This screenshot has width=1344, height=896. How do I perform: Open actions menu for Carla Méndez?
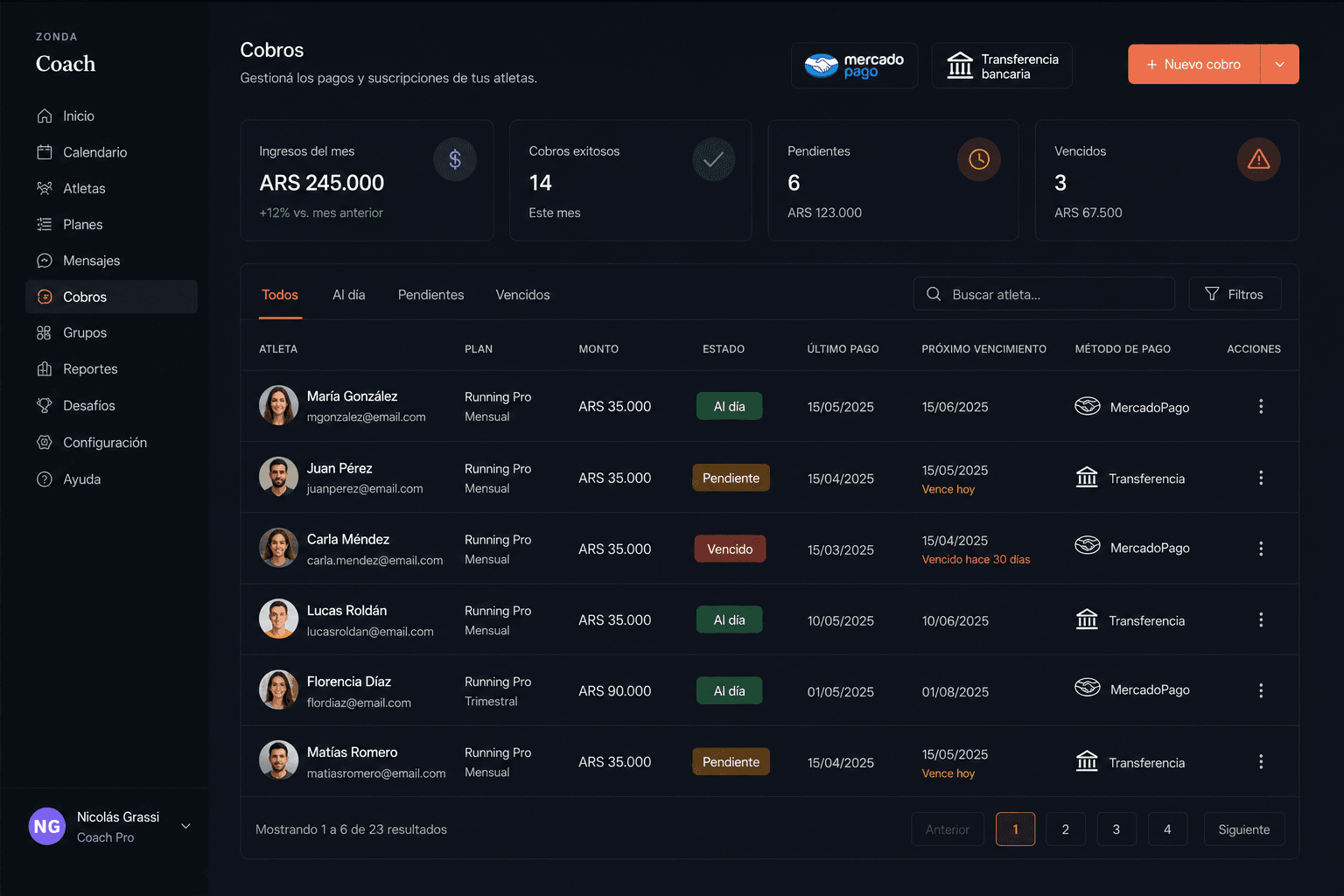(1261, 549)
